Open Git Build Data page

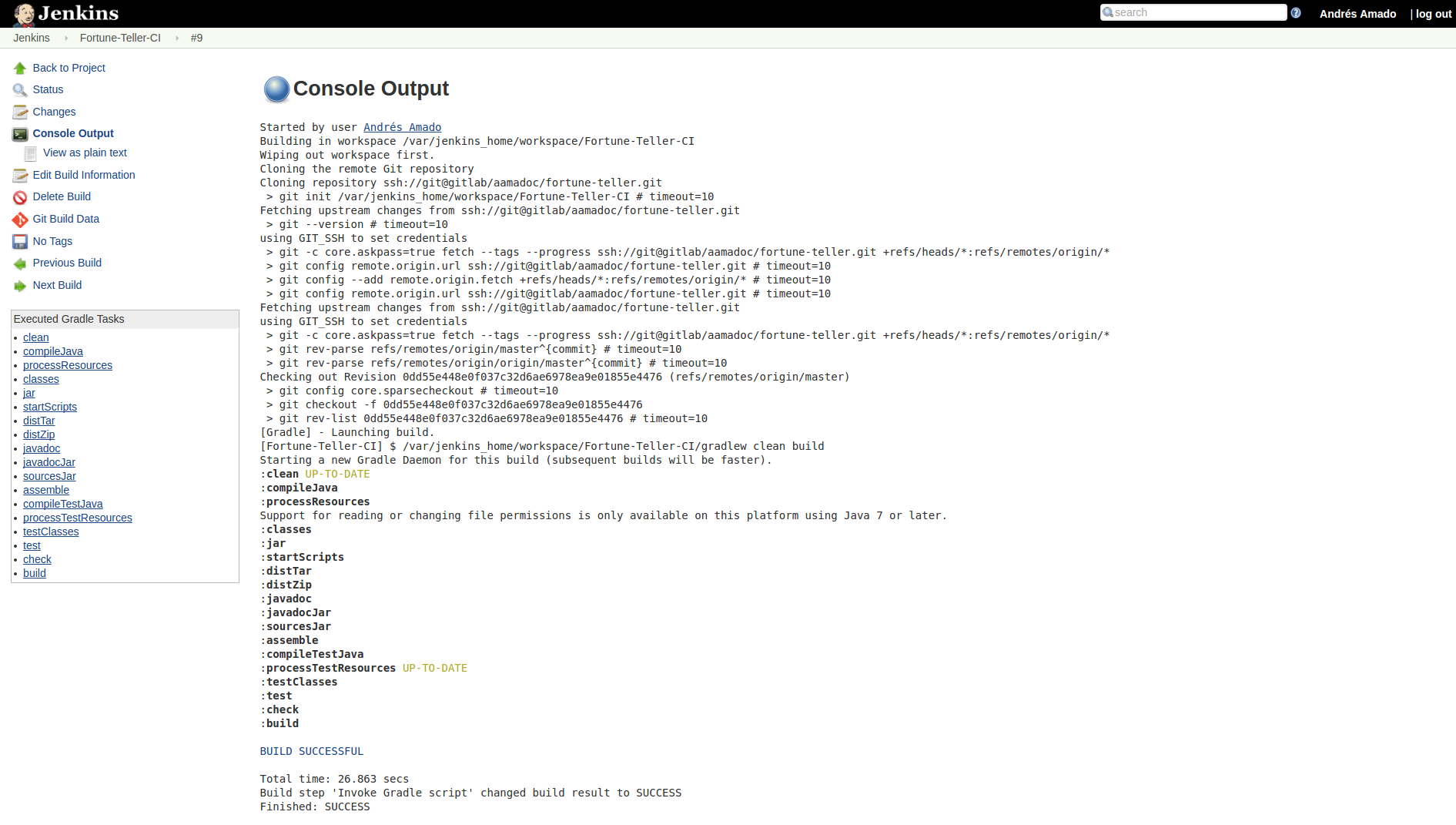click(66, 219)
